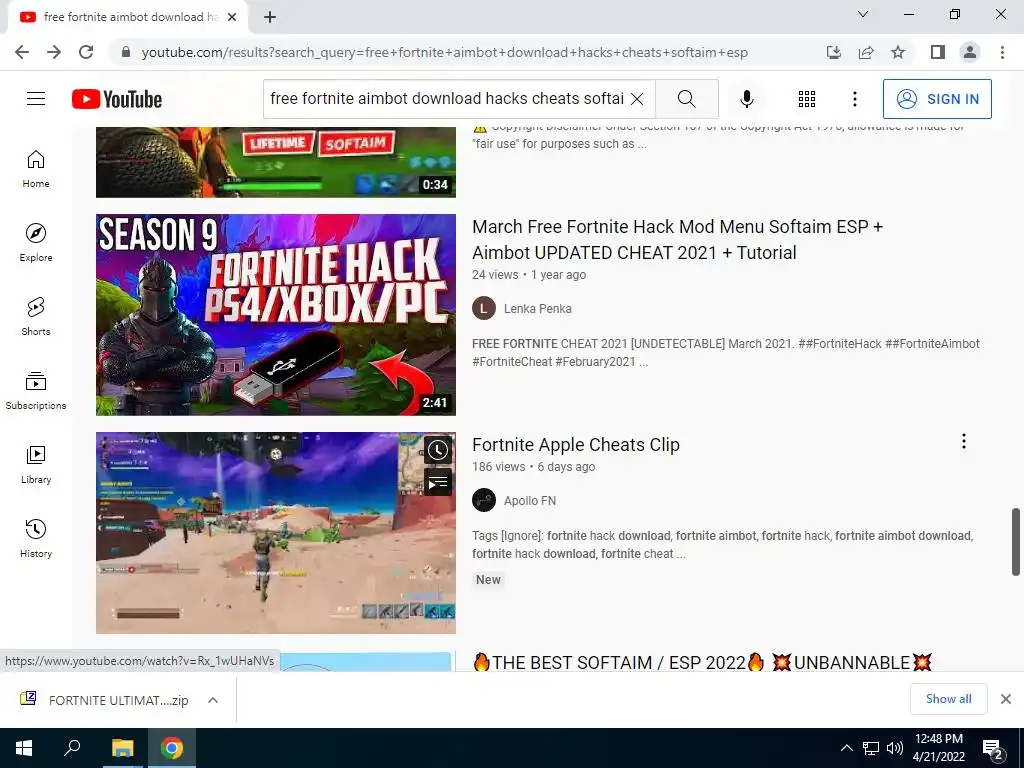Click the share page icon in address bar
The height and width of the screenshot is (768, 1024).
click(x=866, y=52)
